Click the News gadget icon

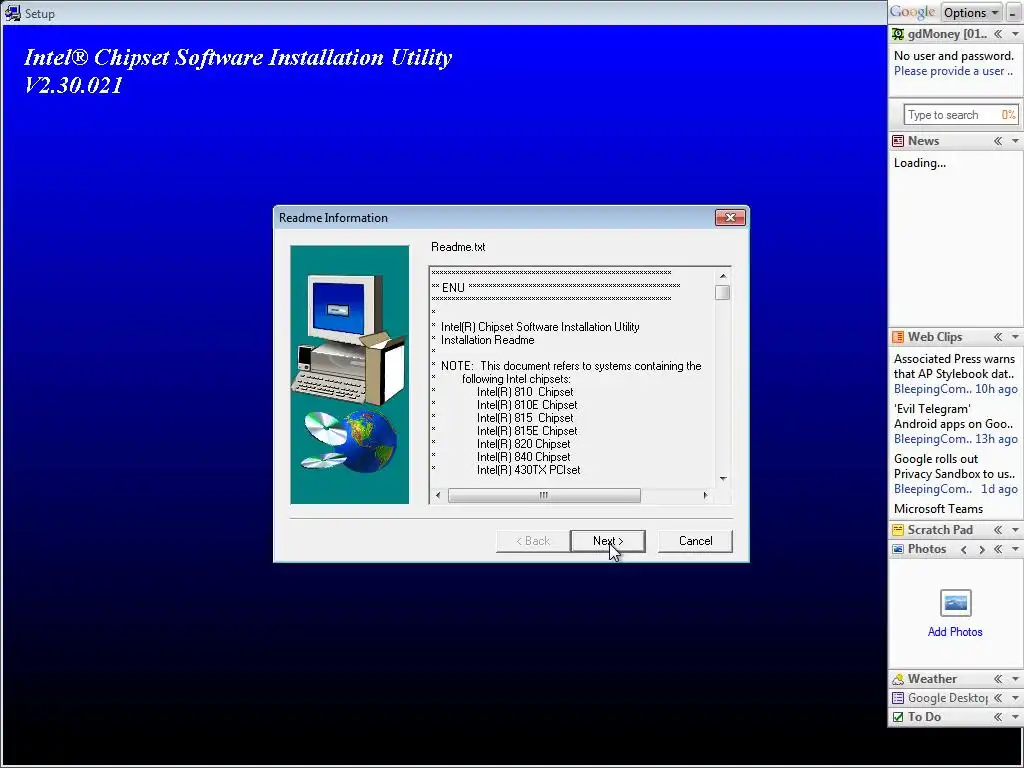(x=898, y=141)
